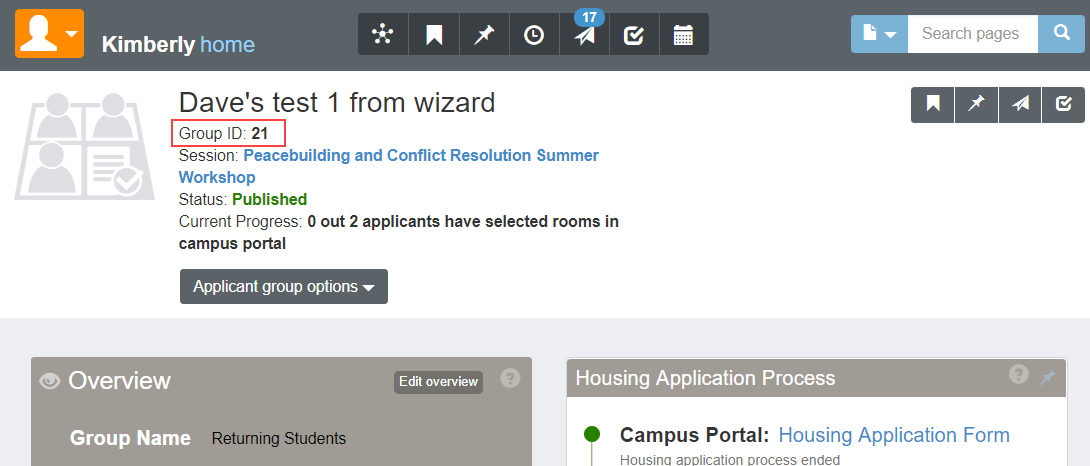Click the pin icon in top navigation bar
The image size is (1090, 466).
coord(484,35)
